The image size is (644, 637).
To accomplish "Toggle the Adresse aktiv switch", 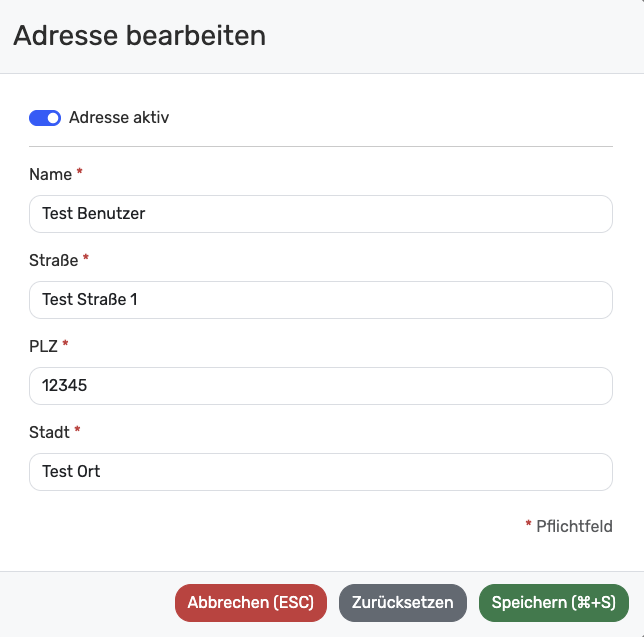I will [45, 118].
